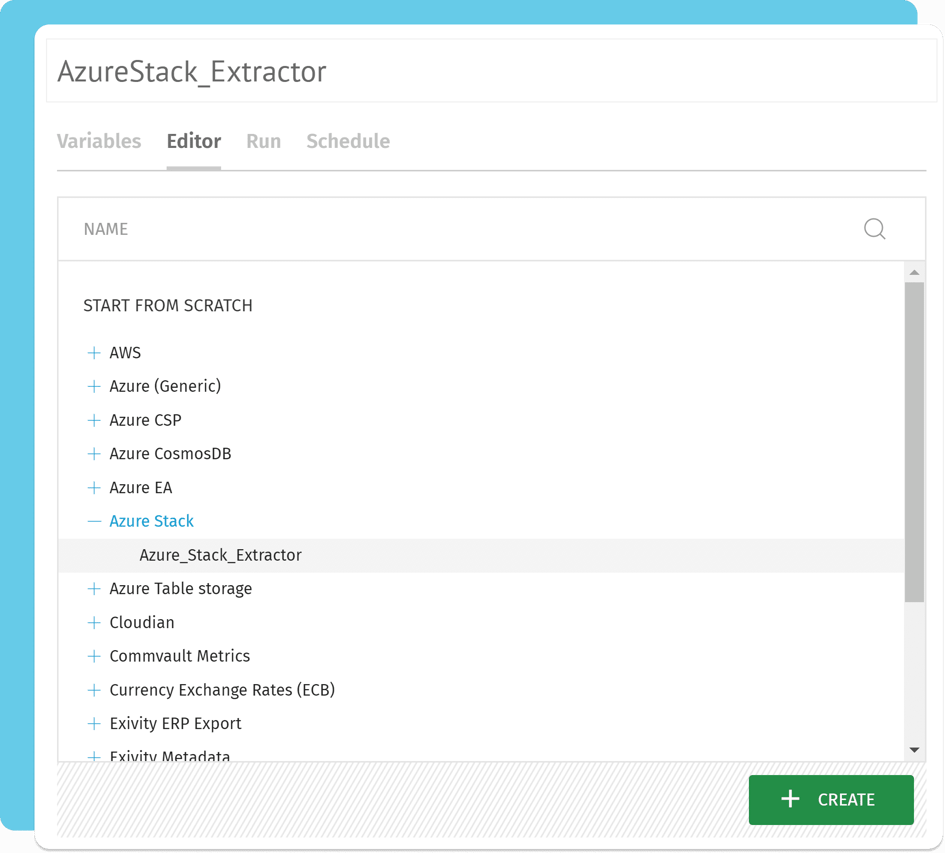Expand Currency Exchange Rates (ECB) node
This screenshot has width=945, height=853.
click(94, 690)
